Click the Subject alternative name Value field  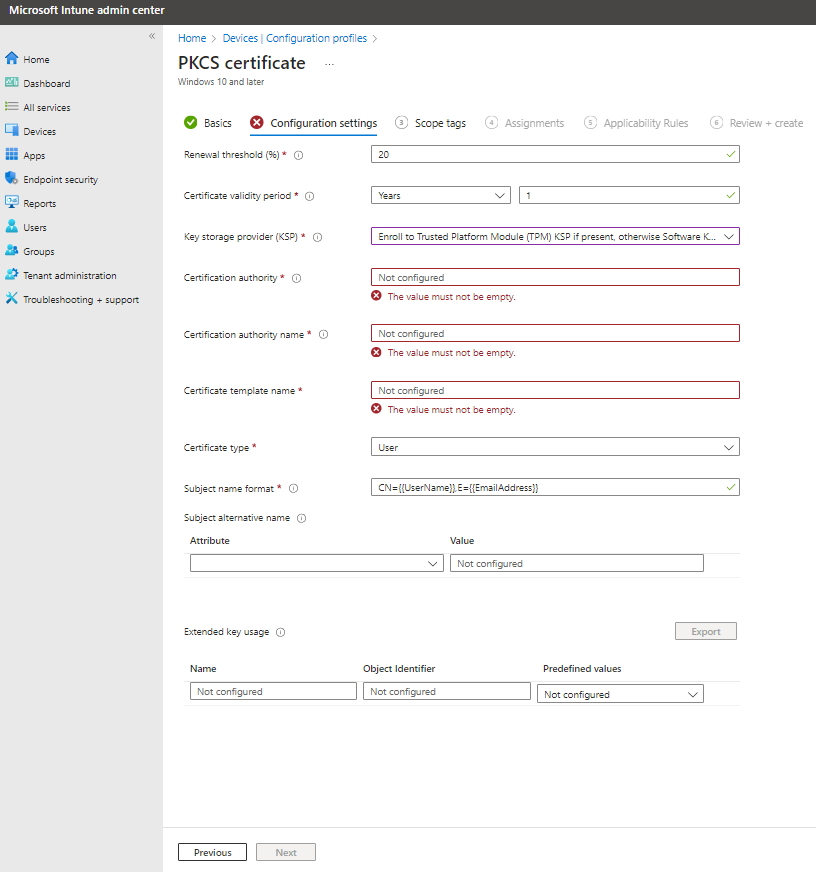(x=577, y=563)
